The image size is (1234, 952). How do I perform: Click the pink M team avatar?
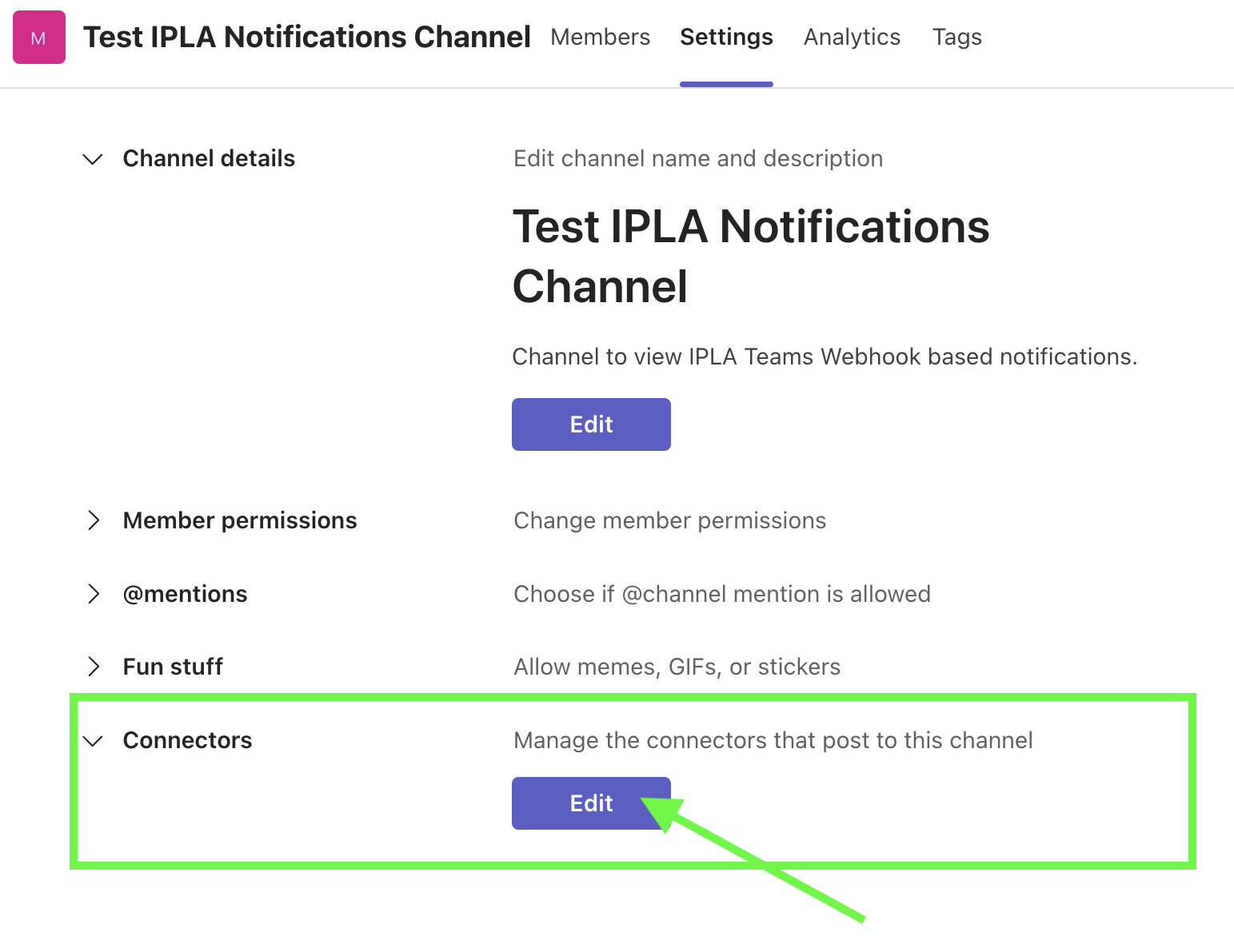coord(38,38)
